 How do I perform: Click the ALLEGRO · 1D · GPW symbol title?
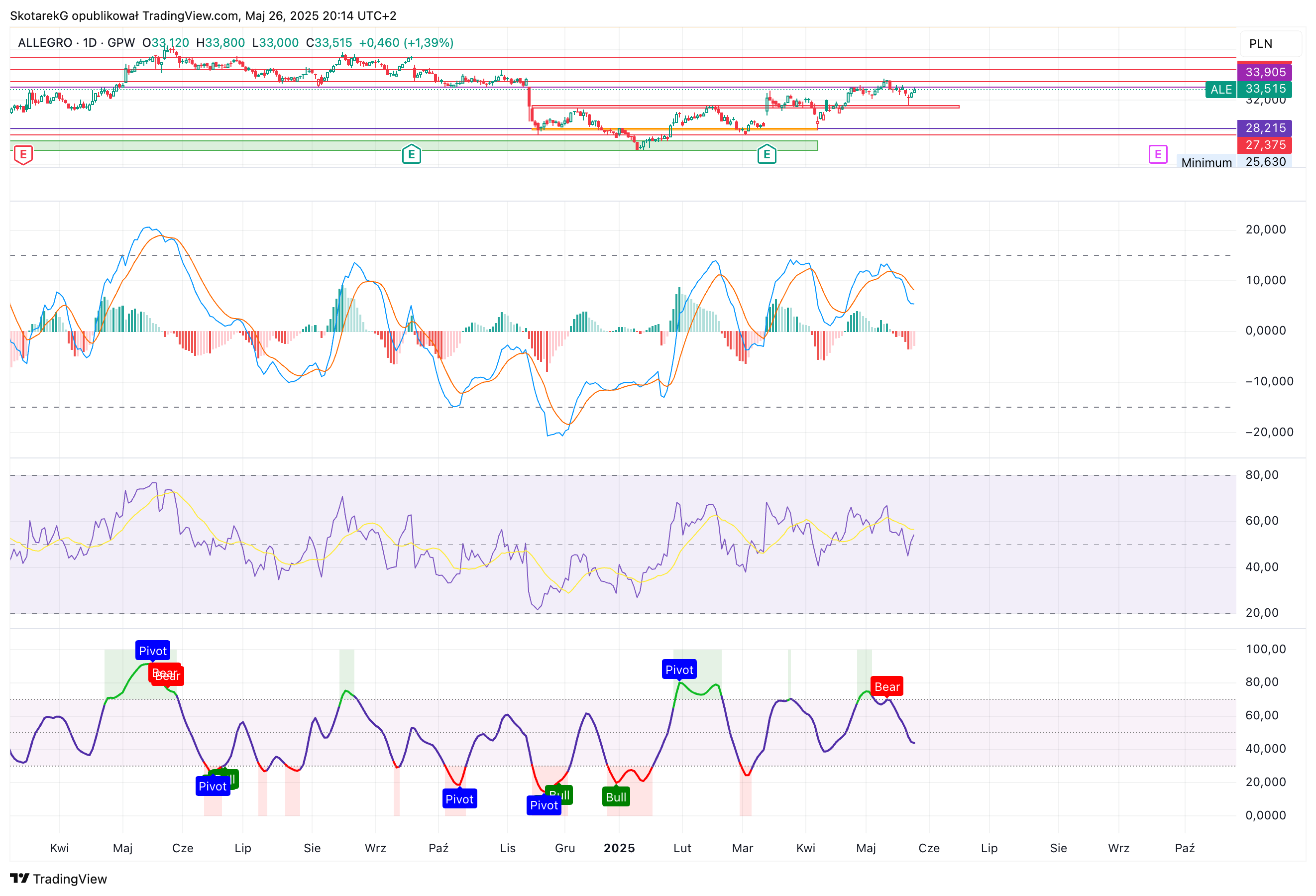tap(77, 42)
